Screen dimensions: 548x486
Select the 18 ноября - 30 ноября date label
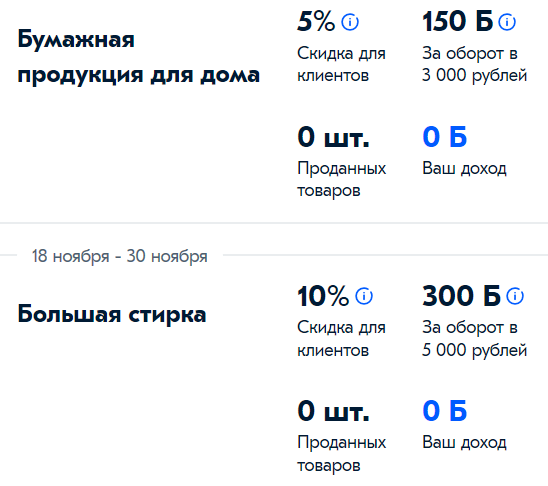pos(120,256)
